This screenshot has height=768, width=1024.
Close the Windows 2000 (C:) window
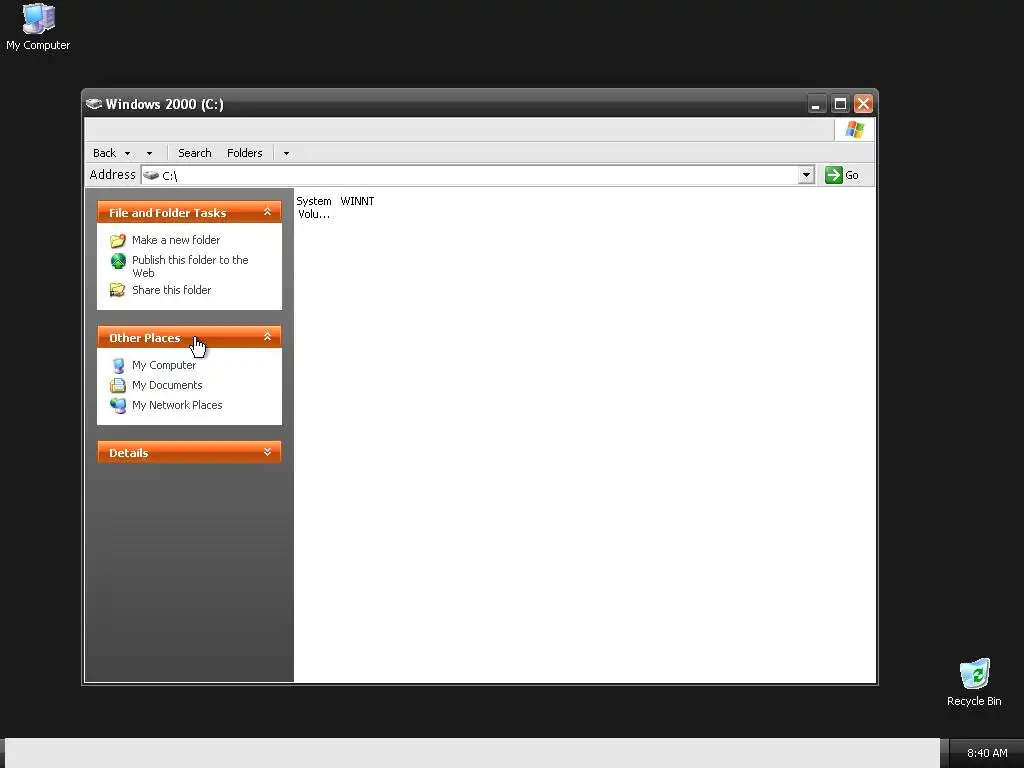863,104
